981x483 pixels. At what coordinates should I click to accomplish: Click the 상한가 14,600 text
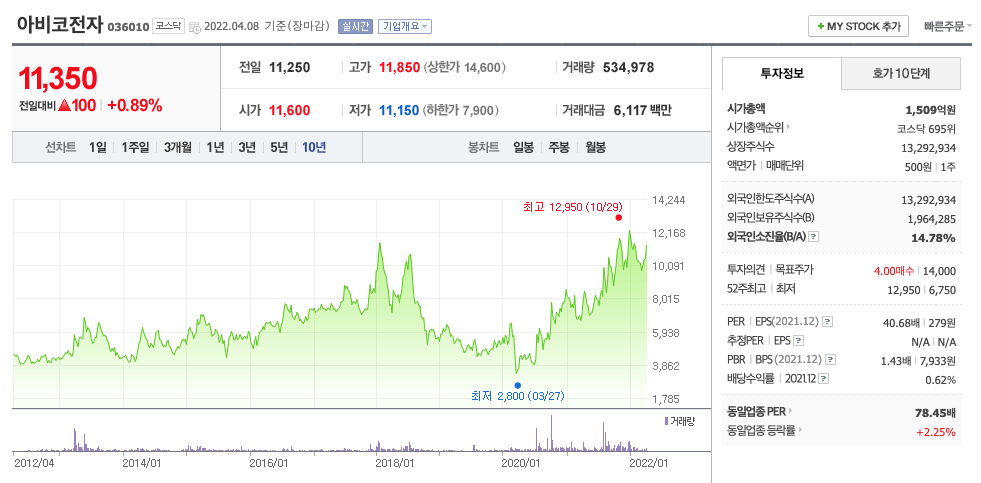(464, 68)
